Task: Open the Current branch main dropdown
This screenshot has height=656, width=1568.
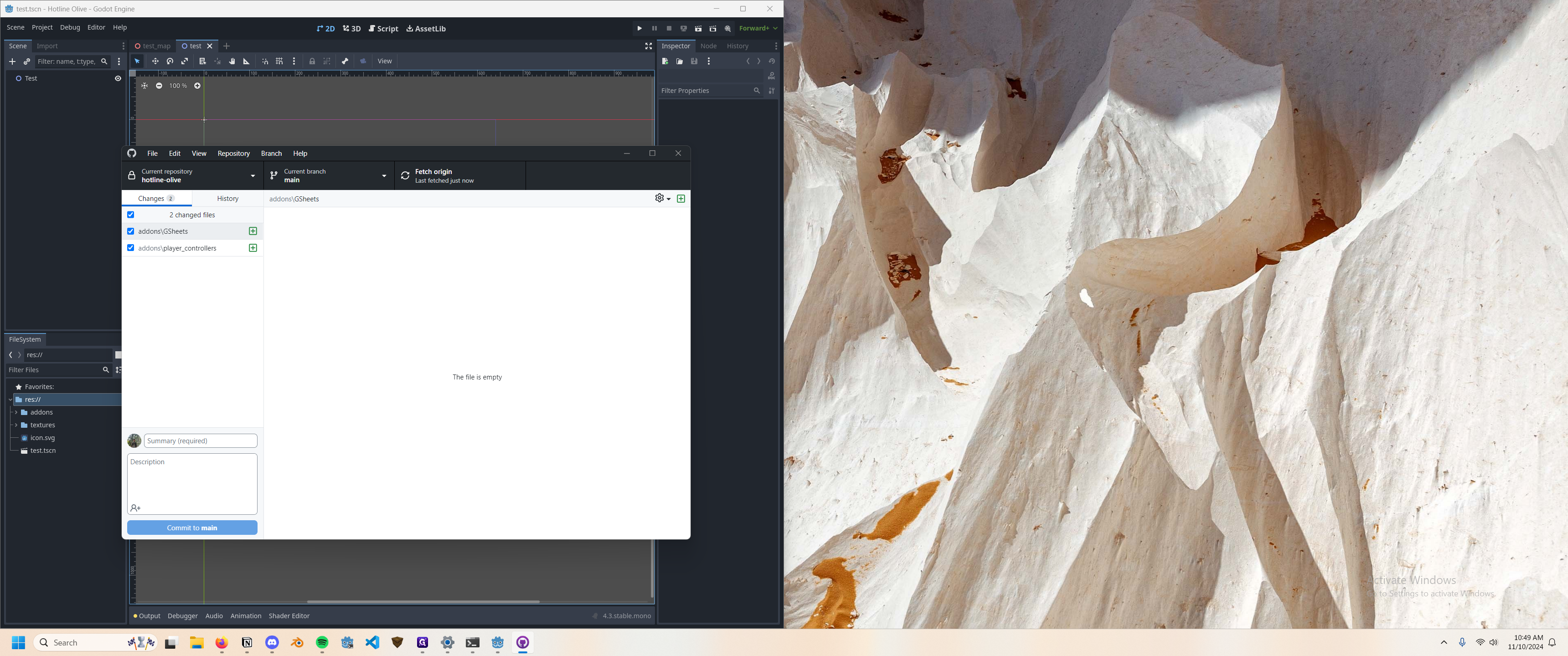Action: [329, 176]
